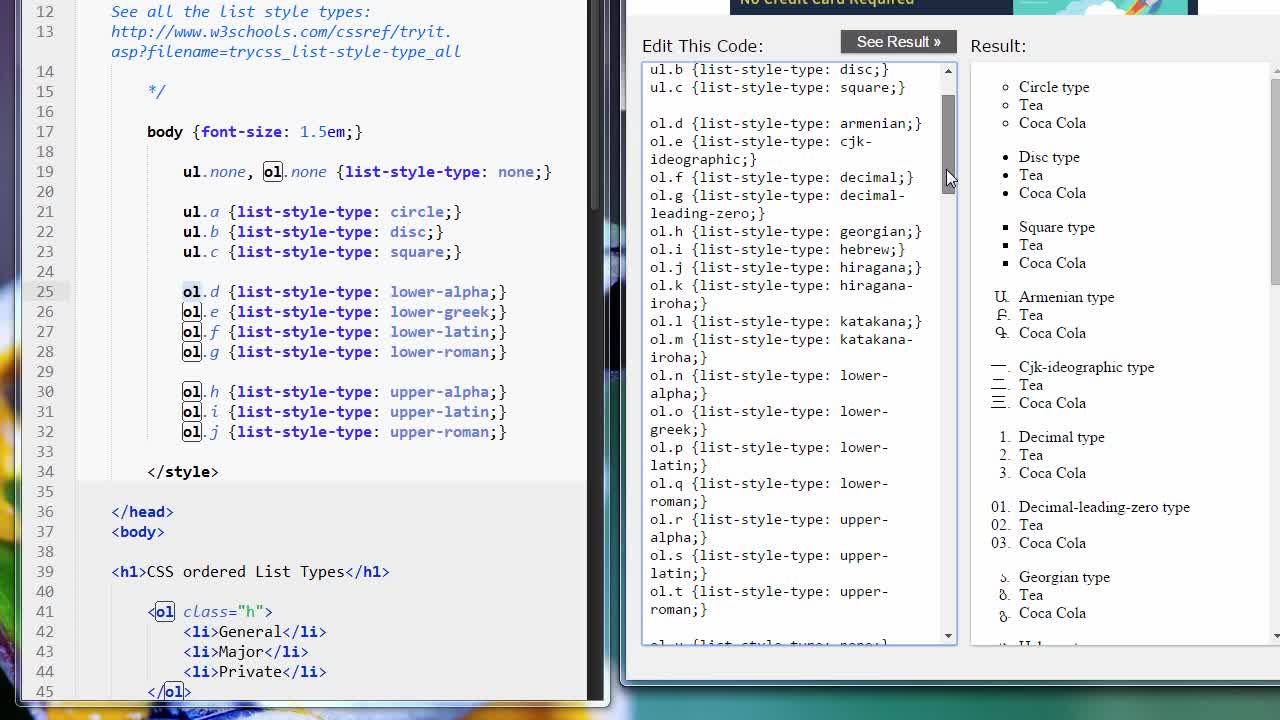
Task: Click the editor vertical scrollbar on left window
Action: click(x=594, y=105)
